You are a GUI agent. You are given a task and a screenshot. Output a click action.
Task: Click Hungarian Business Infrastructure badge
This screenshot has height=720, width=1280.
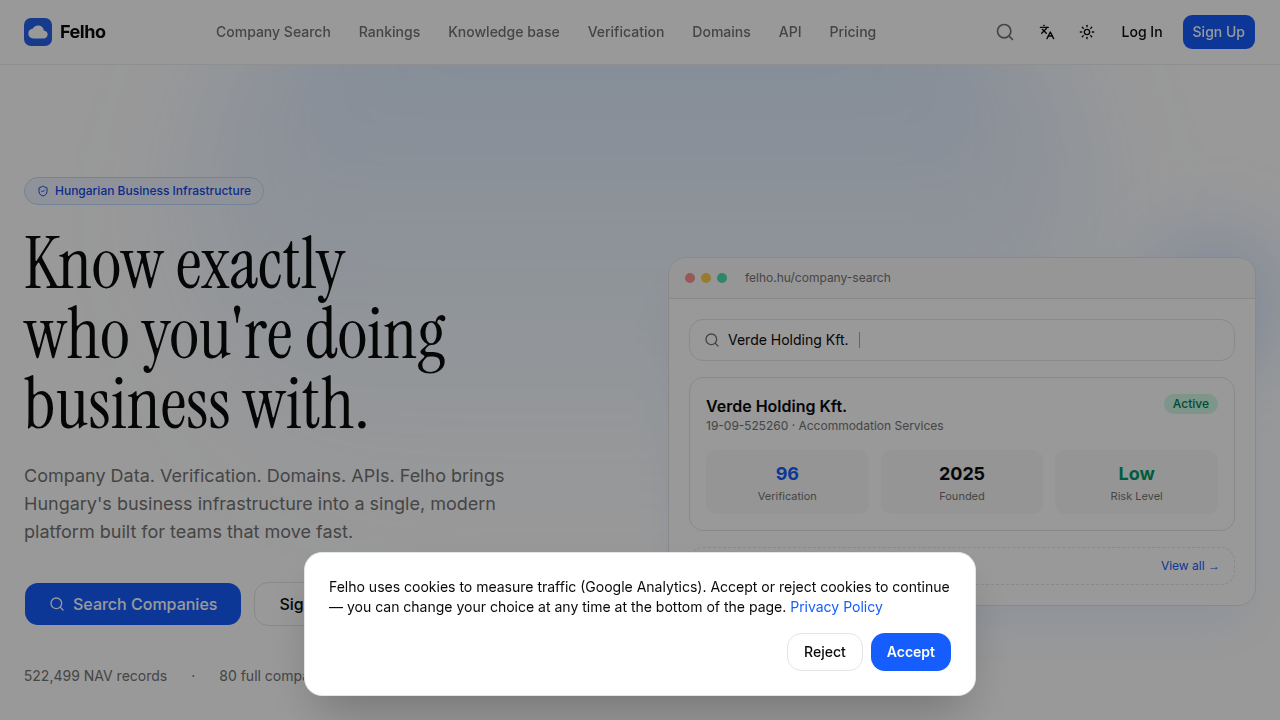pos(144,191)
